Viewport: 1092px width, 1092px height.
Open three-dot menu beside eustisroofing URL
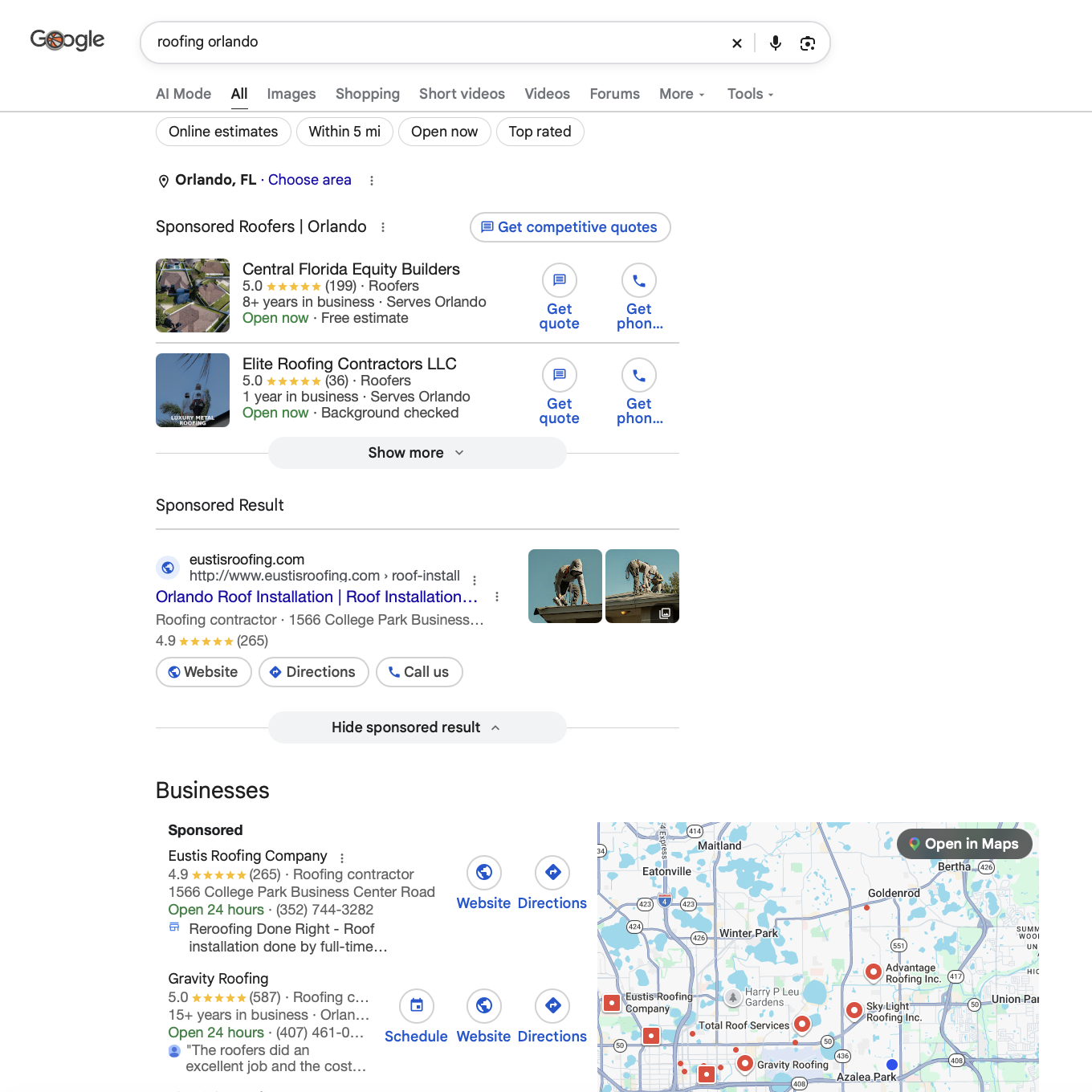click(475, 580)
